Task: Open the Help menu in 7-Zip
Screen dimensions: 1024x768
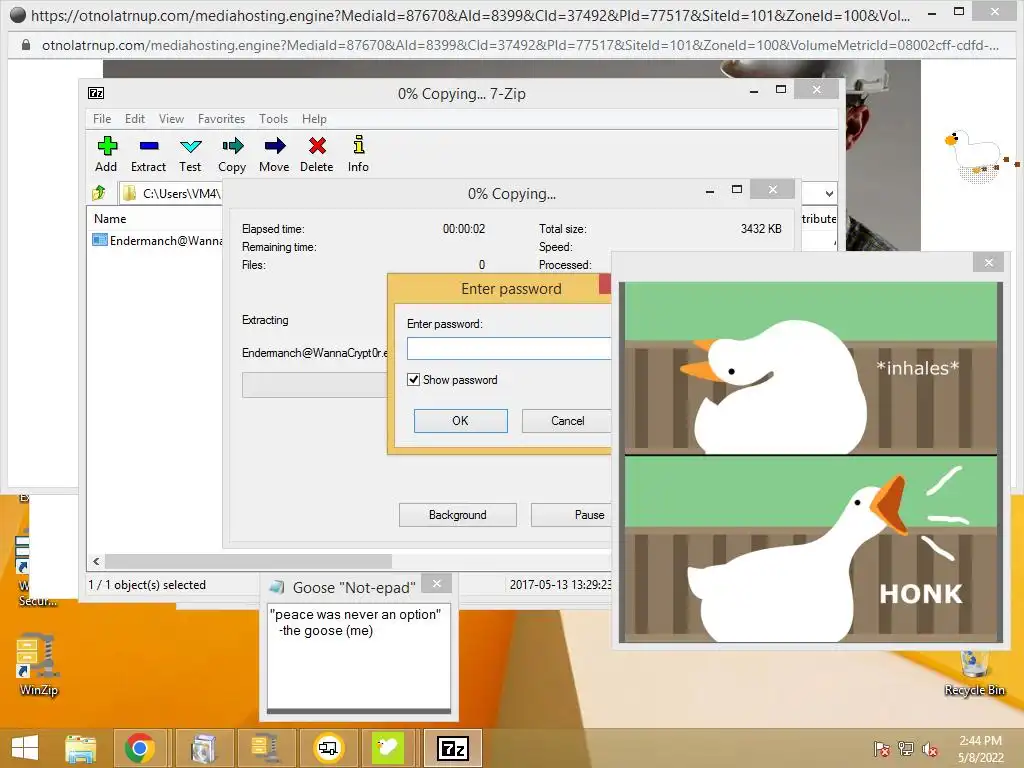Action: [314, 119]
